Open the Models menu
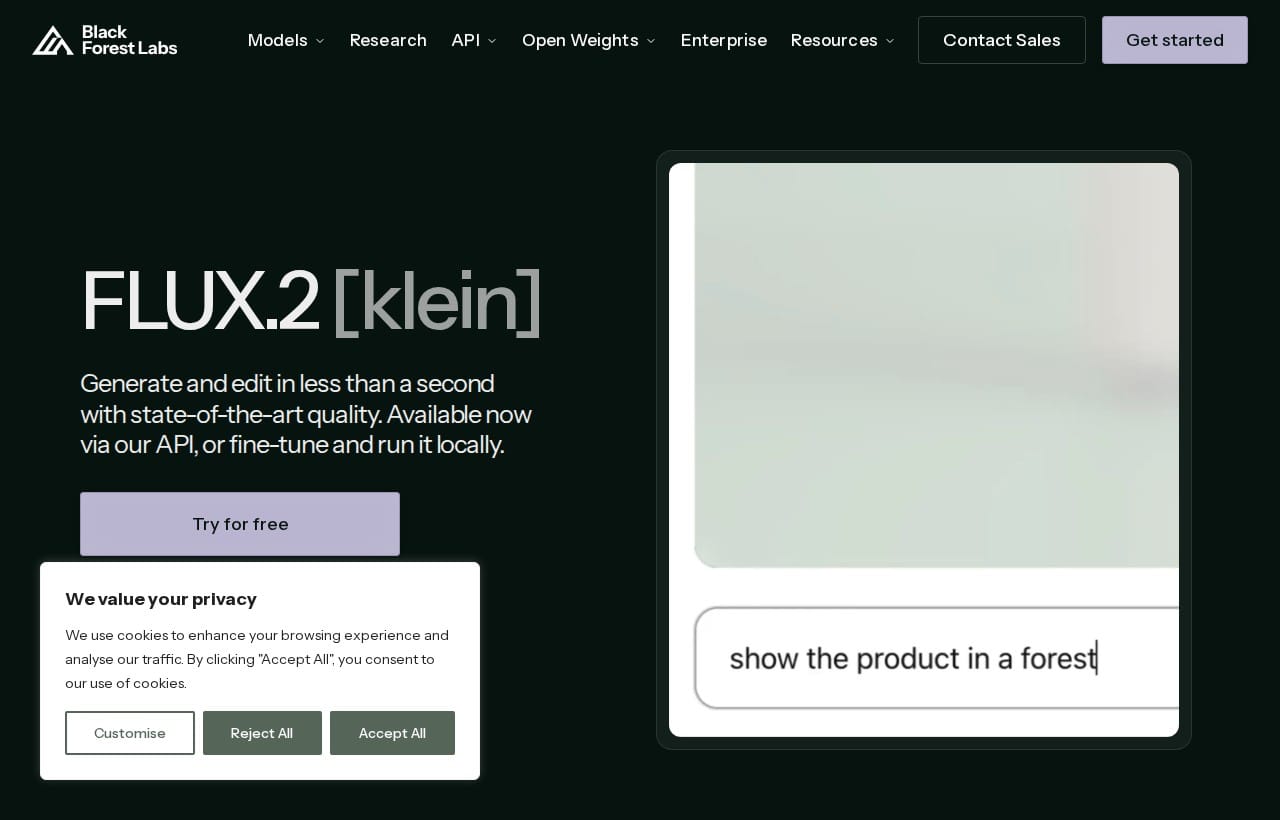 click(278, 40)
